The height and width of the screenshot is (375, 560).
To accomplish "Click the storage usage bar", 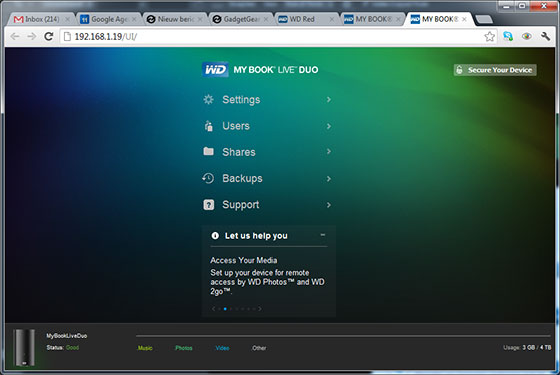I will [343, 336].
